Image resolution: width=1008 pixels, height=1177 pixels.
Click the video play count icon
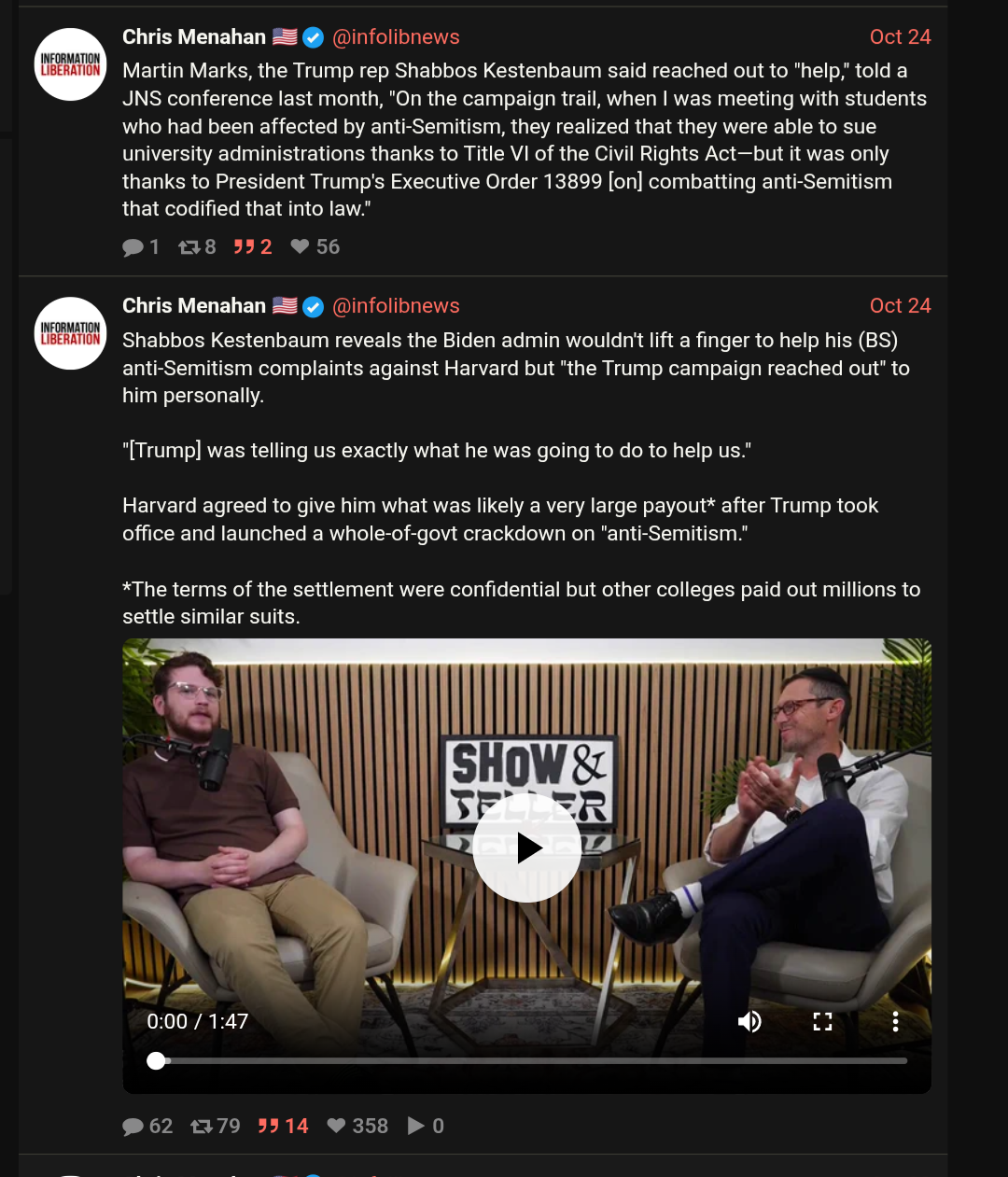click(x=416, y=1127)
